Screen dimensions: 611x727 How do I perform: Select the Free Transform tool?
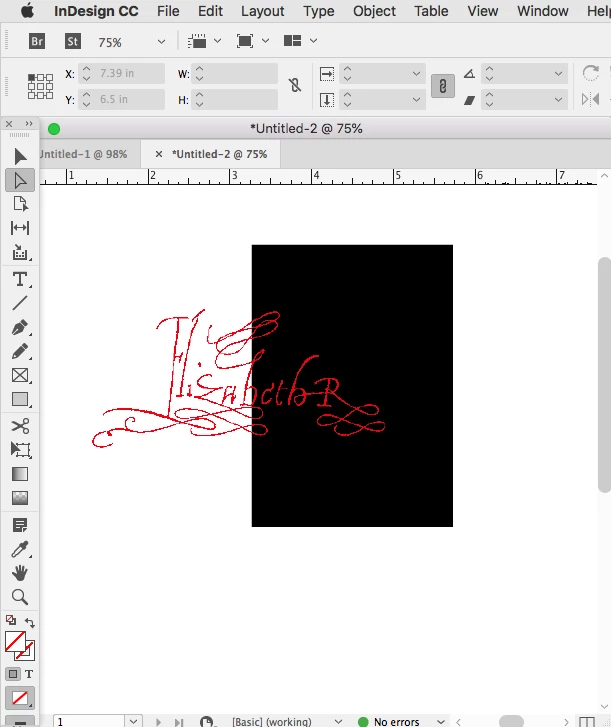click(x=20, y=450)
